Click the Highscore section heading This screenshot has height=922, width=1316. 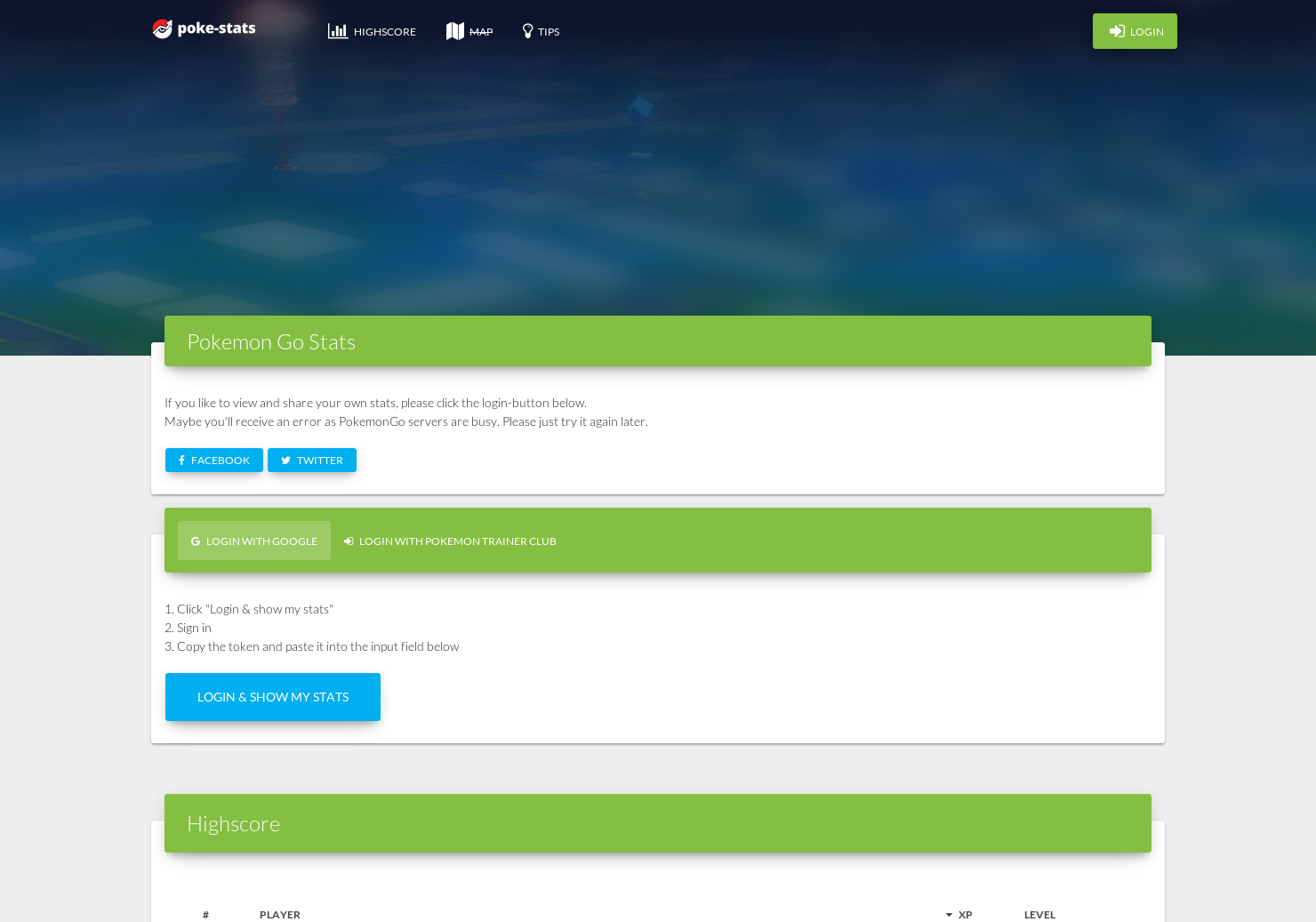[x=233, y=824]
